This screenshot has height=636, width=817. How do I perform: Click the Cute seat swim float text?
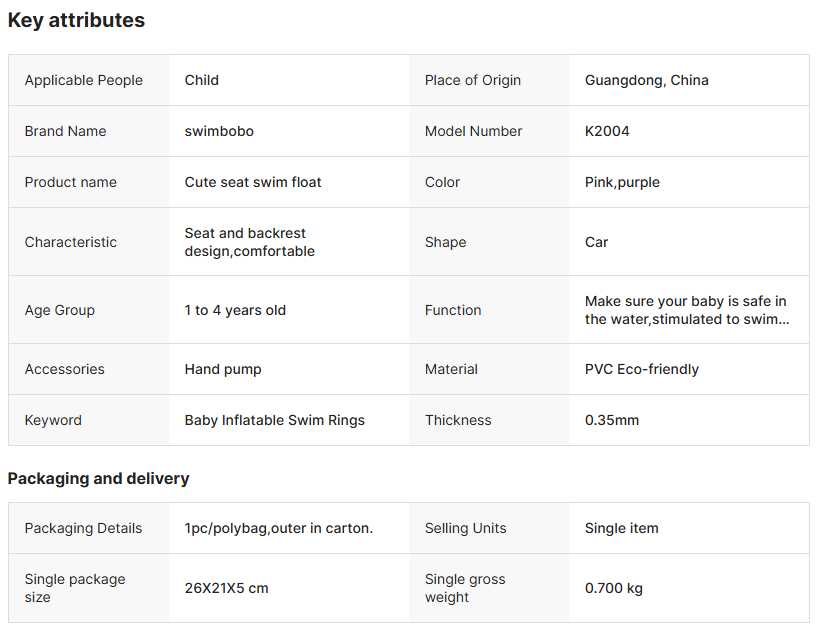[x=253, y=182]
